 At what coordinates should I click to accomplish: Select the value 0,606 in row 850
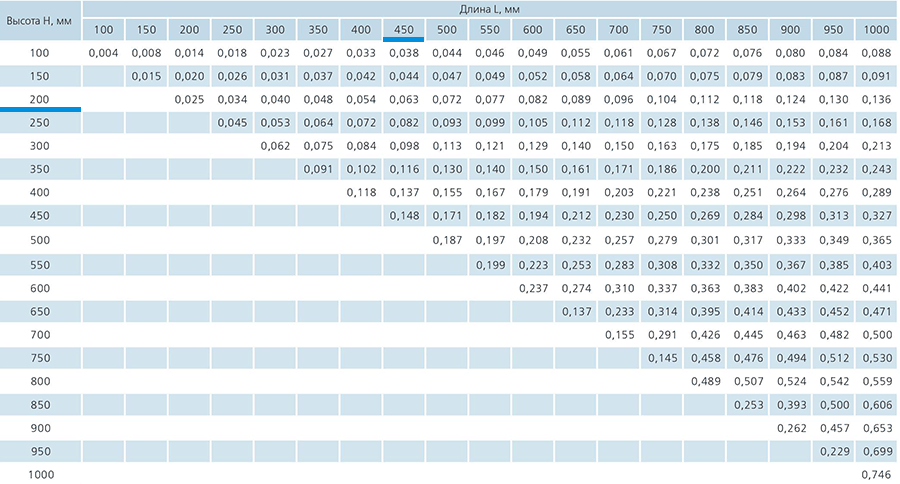click(x=876, y=405)
